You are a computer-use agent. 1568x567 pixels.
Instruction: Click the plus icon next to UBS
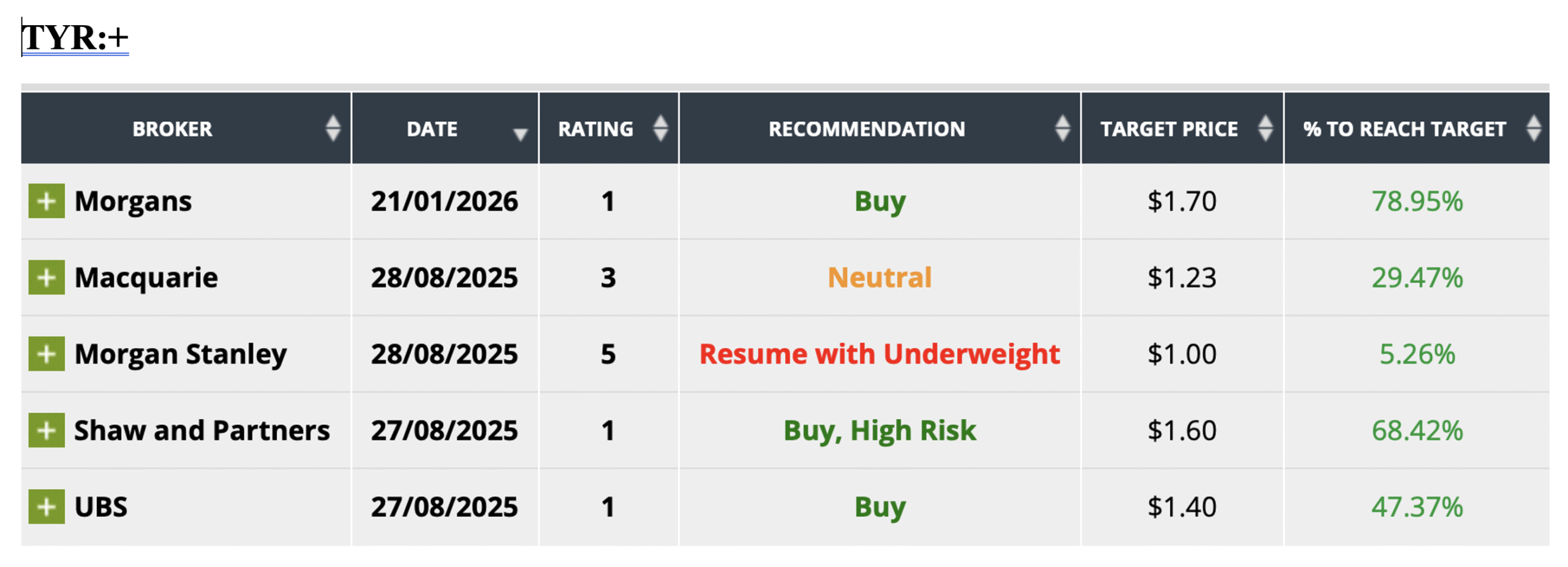[46, 506]
